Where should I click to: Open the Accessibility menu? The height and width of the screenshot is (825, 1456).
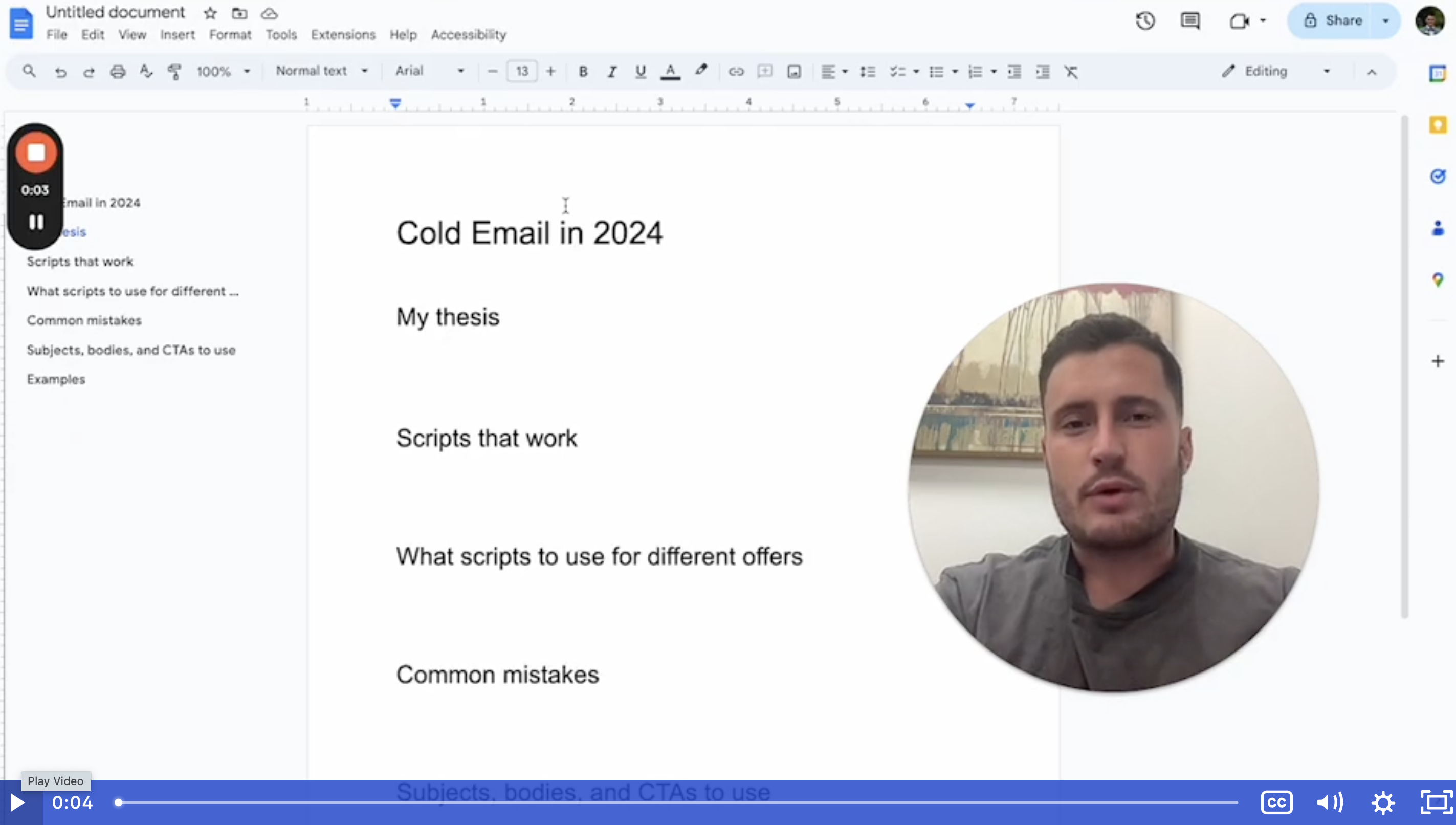click(468, 35)
